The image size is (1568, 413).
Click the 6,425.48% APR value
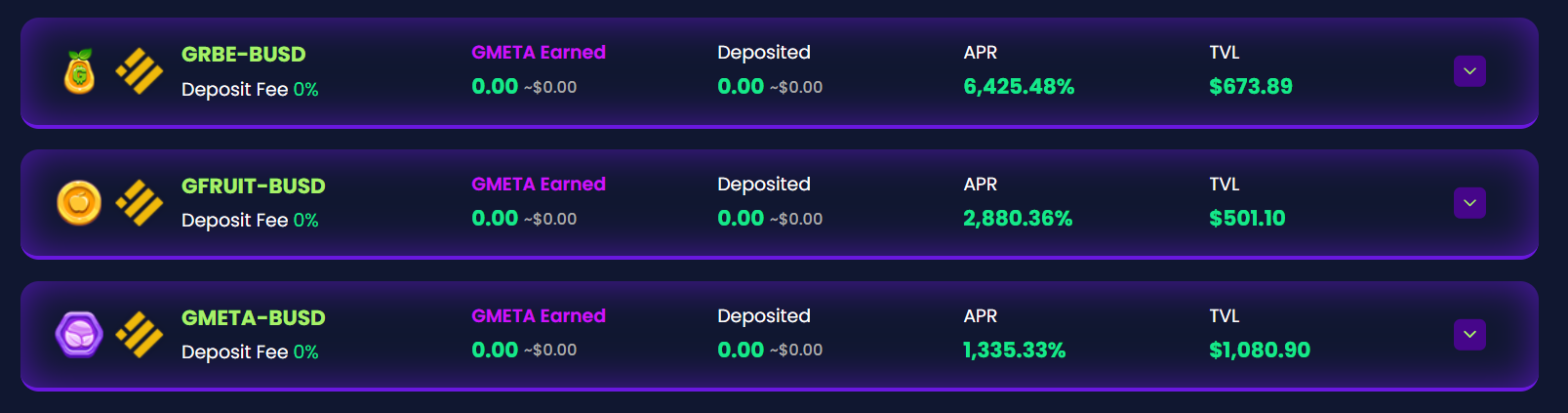point(1019,87)
